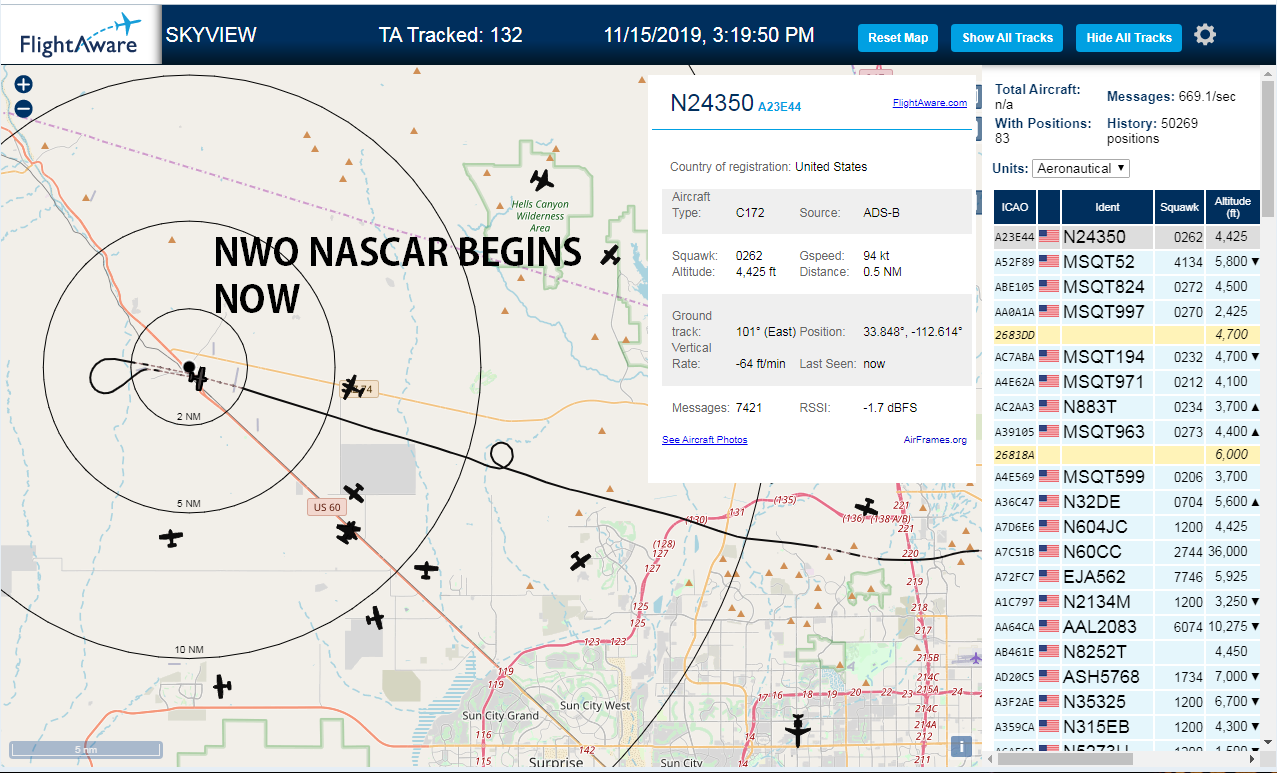The width and height of the screenshot is (1277, 773).
Task: Select unidentified 26818A row
Action: 1127,455
